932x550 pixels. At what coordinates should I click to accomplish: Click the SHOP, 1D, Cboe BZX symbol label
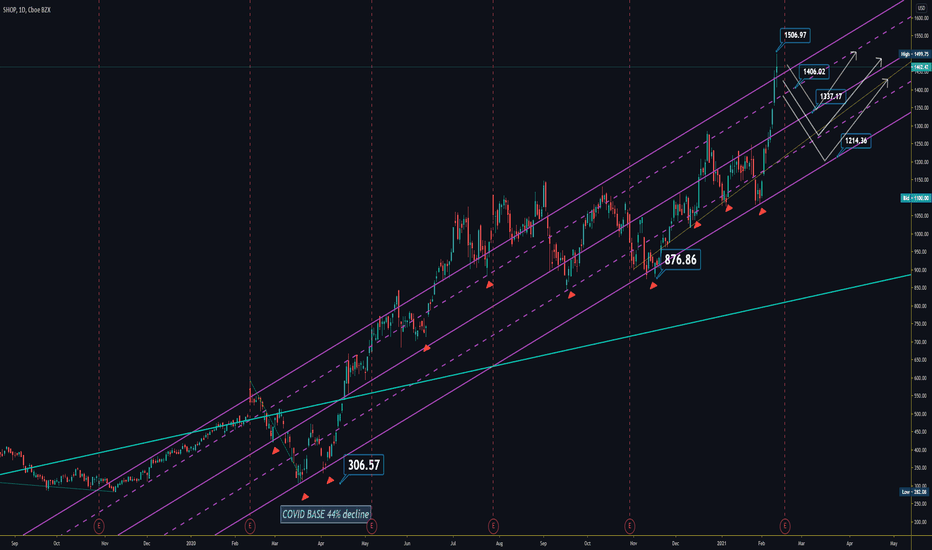click(x=27, y=10)
